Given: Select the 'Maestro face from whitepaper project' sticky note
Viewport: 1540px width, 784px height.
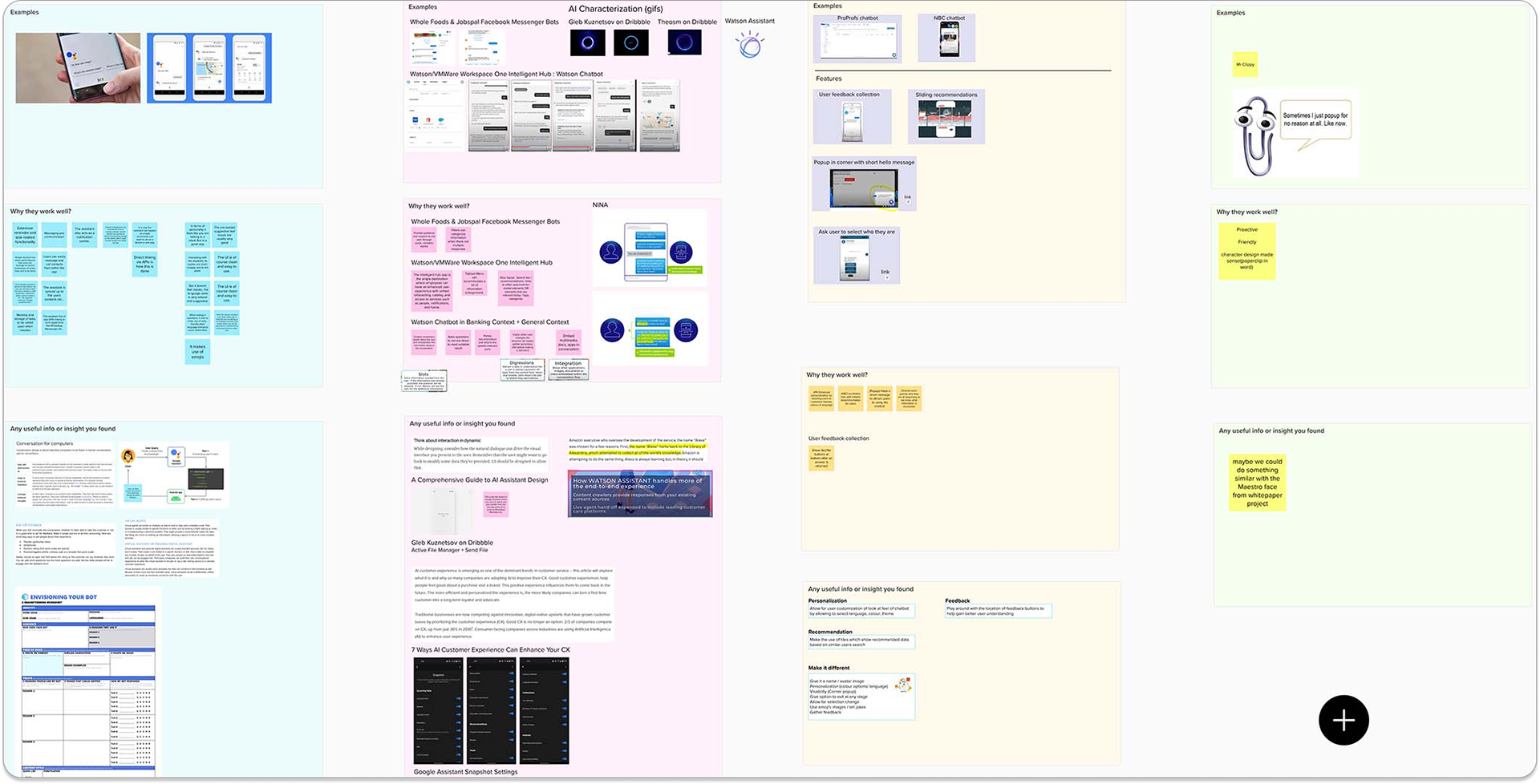Looking at the screenshot, I should 1257,482.
